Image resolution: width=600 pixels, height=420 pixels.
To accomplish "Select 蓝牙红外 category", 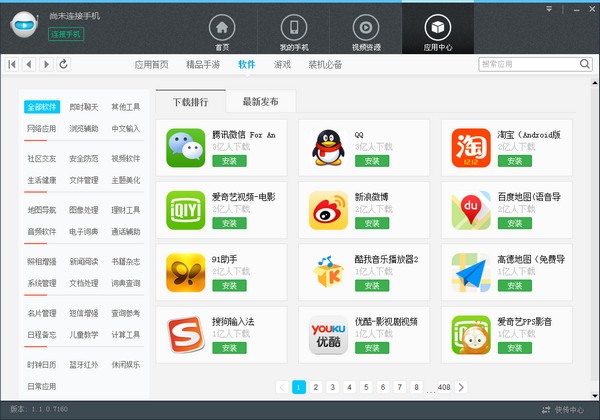I will [x=84, y=365].
